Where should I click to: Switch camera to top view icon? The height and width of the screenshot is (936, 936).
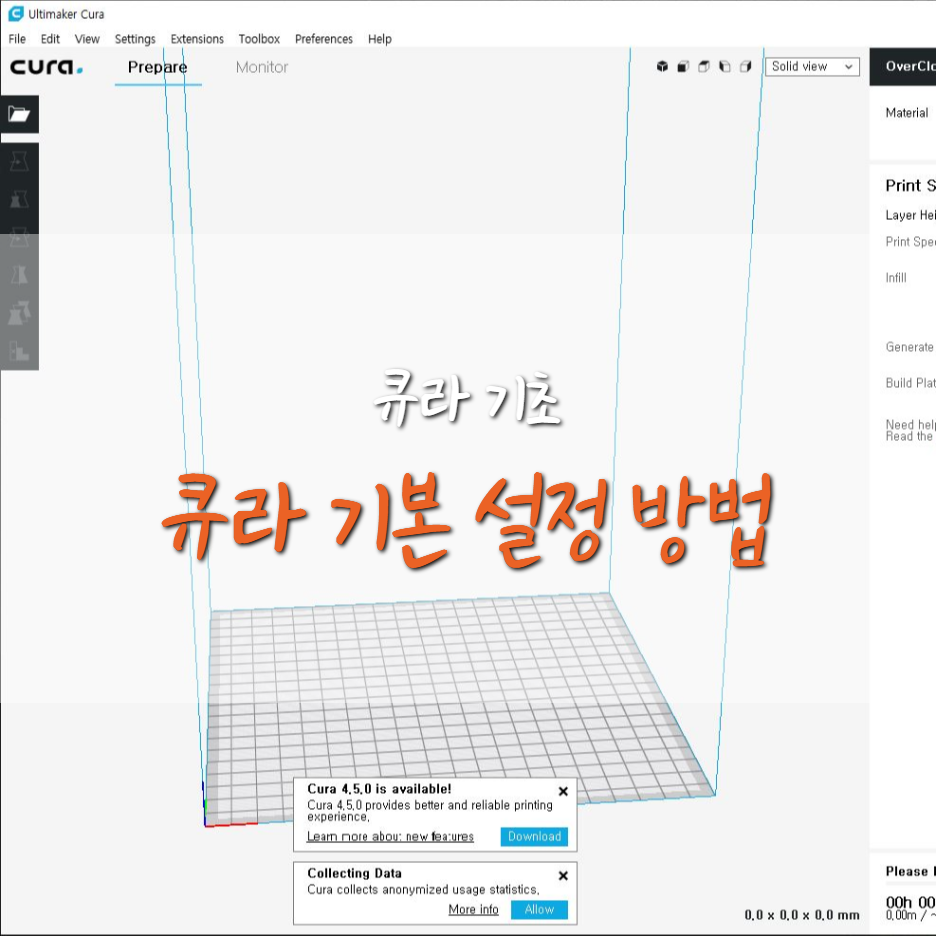704,66
